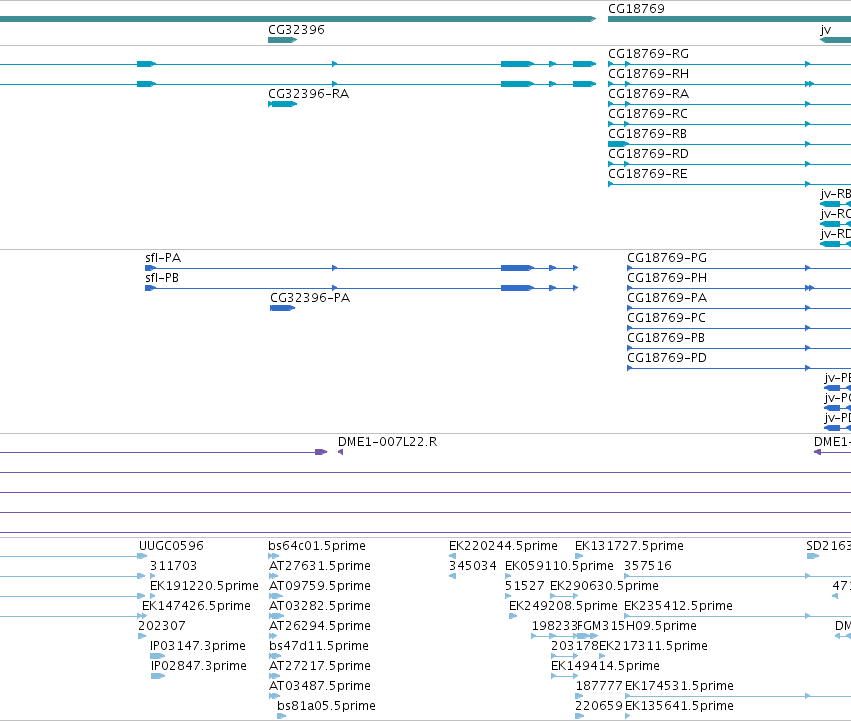Click the arrow glyph left of DME1-007L22.R
851x721 pixels.
coord(340,452)
